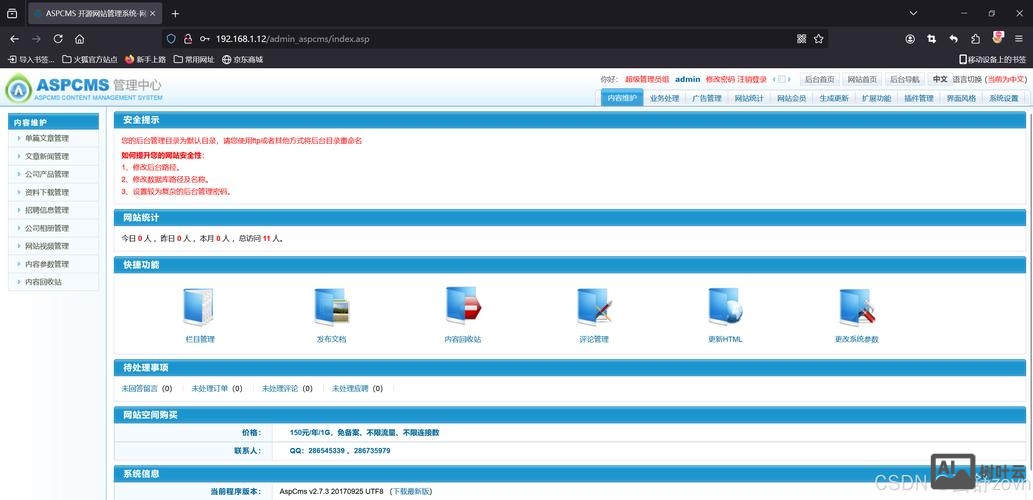
Task: Open a new browser tab with plus
Action: (175, 14)
